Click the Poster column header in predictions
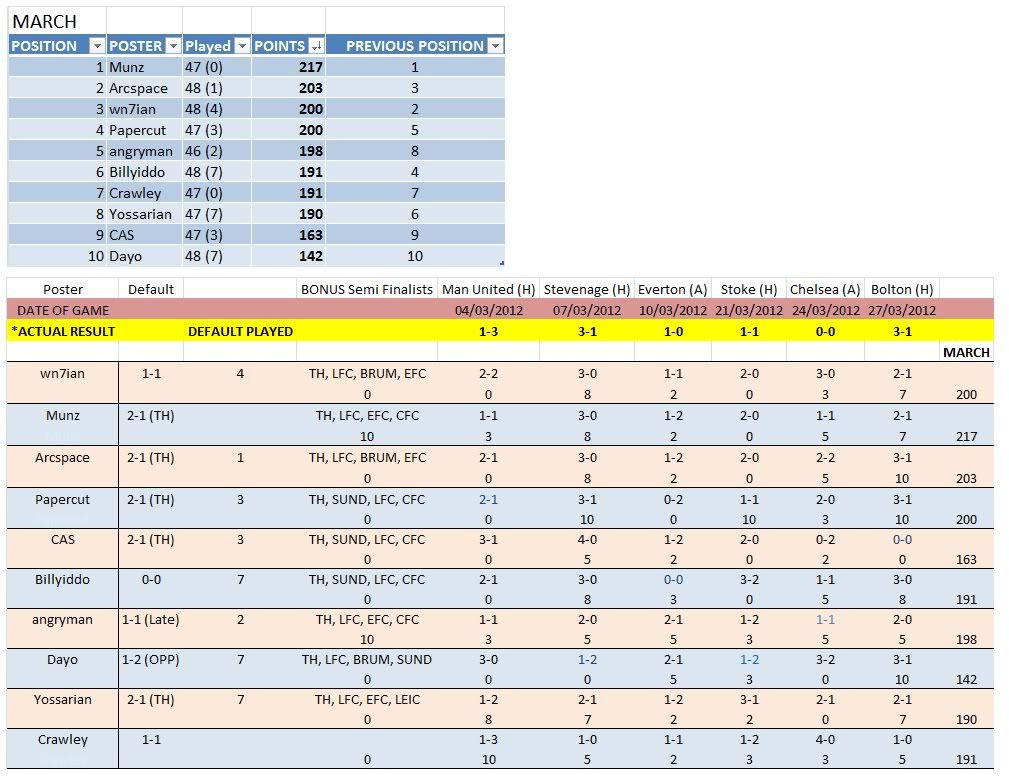 63,290
